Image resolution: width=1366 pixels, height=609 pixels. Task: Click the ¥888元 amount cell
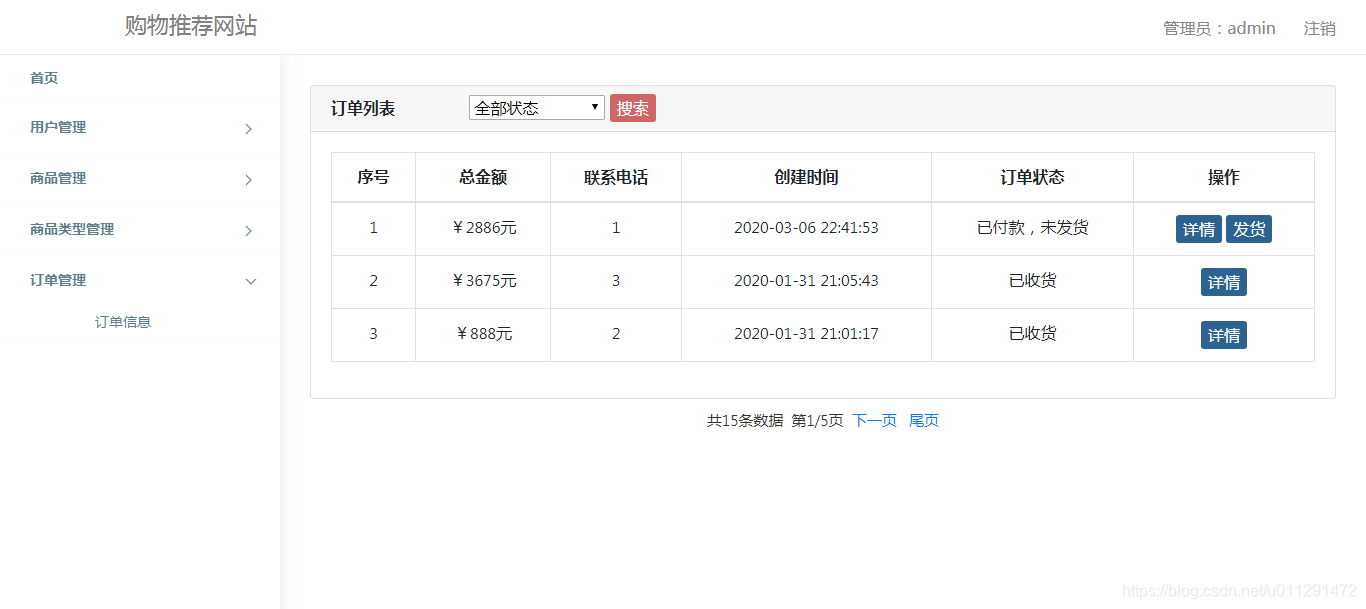point(483,334)
